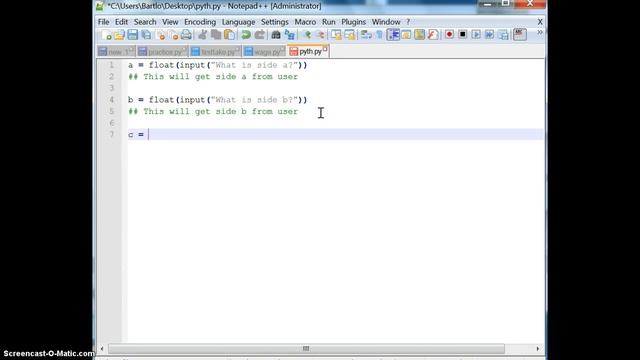The width and height of the screenshot is (640, 360).
Task: Click the Open file folder icon
Action: 119,35
